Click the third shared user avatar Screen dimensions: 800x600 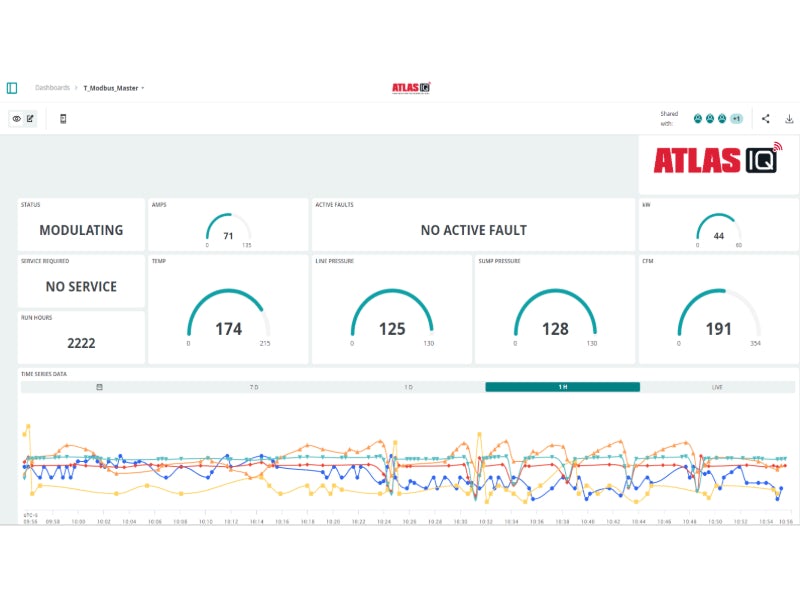click(x=722, y=119)
